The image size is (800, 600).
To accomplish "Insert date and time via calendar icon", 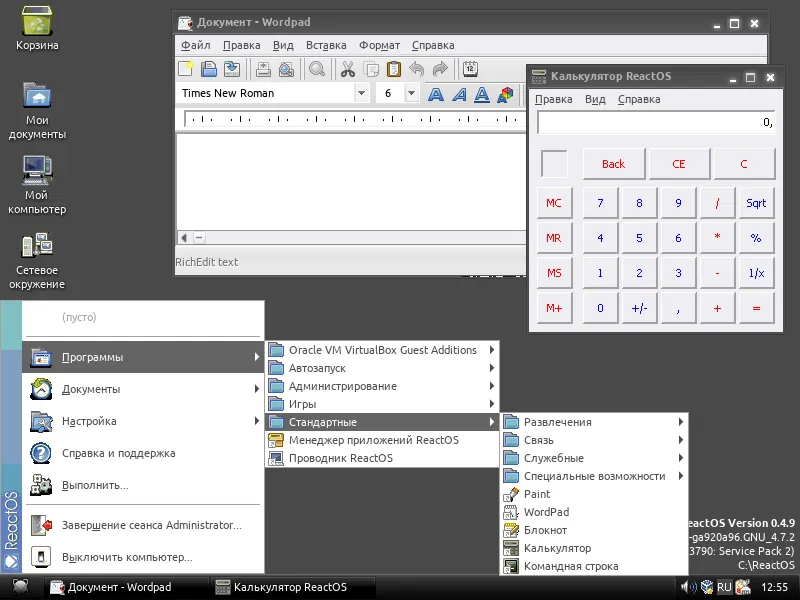I will (x=470, y=68).
